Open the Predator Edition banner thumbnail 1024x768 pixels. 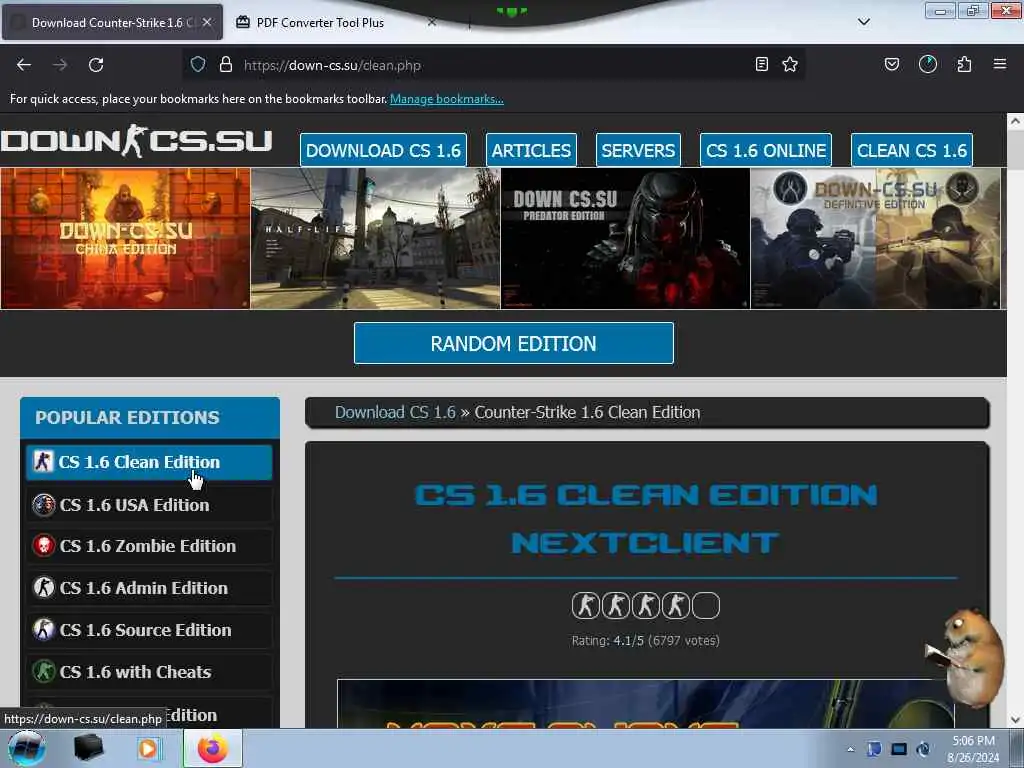(x=626, y=238)
